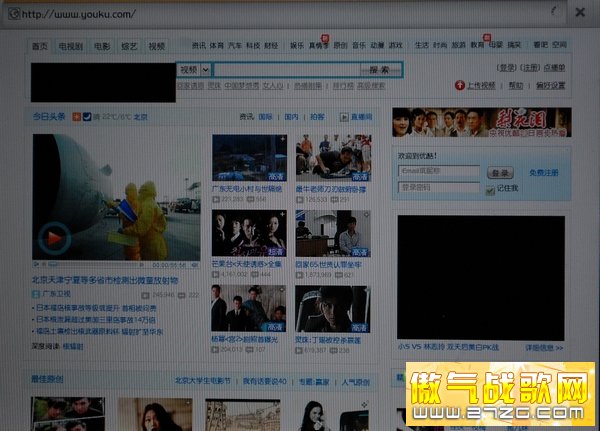Click the browser page icon before the youku URL
600x431 pixels.
click(14, 14)
